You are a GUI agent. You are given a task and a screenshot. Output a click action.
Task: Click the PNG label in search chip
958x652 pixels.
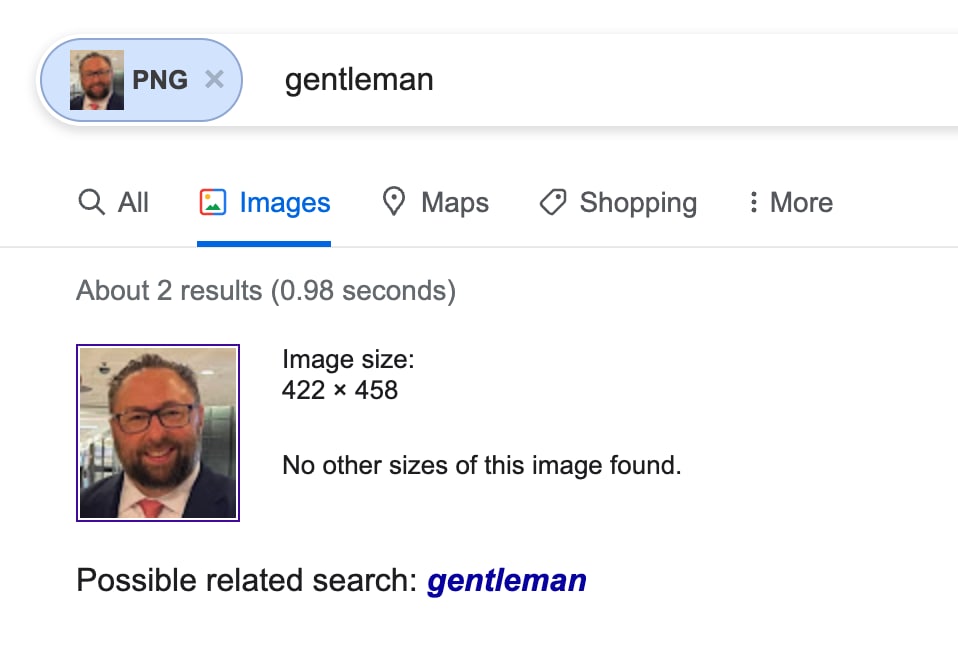[x=159, y=80]
